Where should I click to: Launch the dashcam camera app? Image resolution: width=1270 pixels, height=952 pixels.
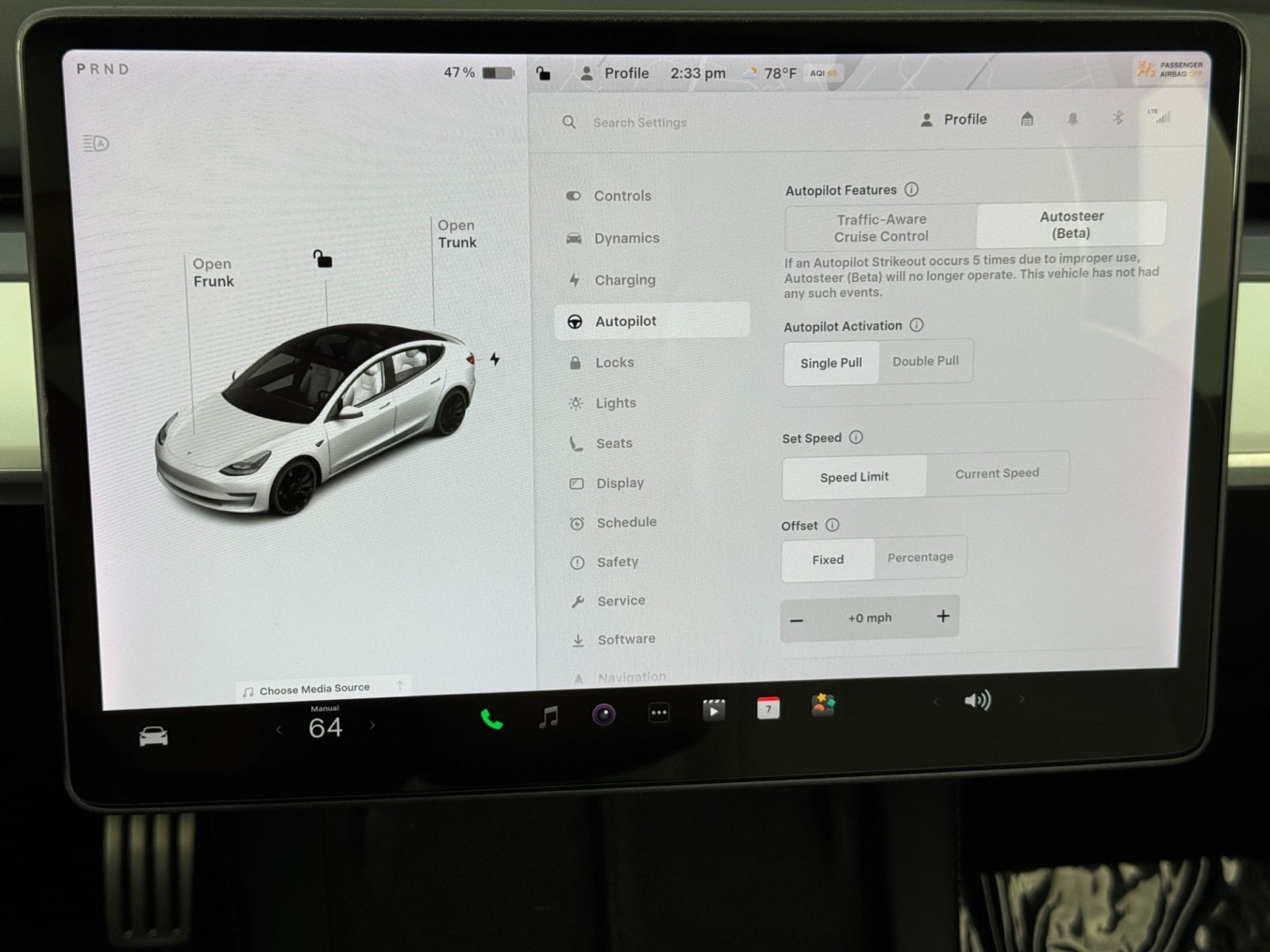pos(604,715)
